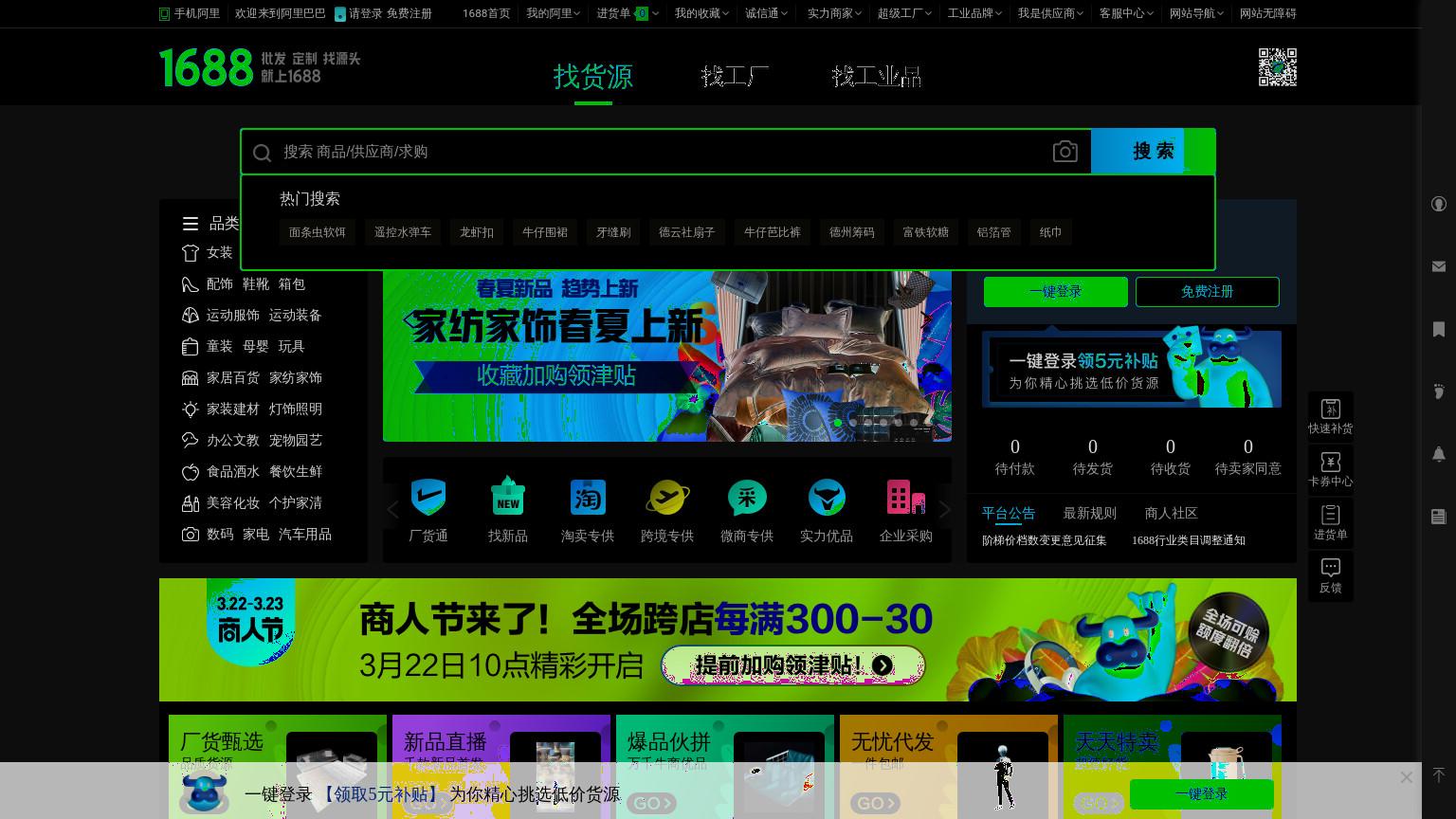Click bookmark icon in right edge bar
This screenshot has width=1456, height=819.
1438,329
